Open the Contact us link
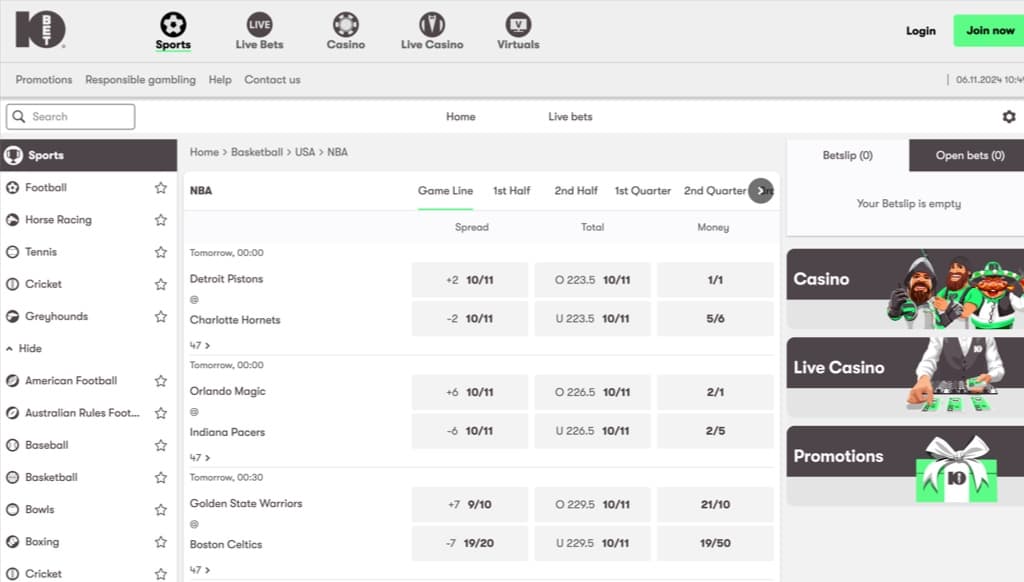Viewport: 1024px width, 582px height. point(272,80)
